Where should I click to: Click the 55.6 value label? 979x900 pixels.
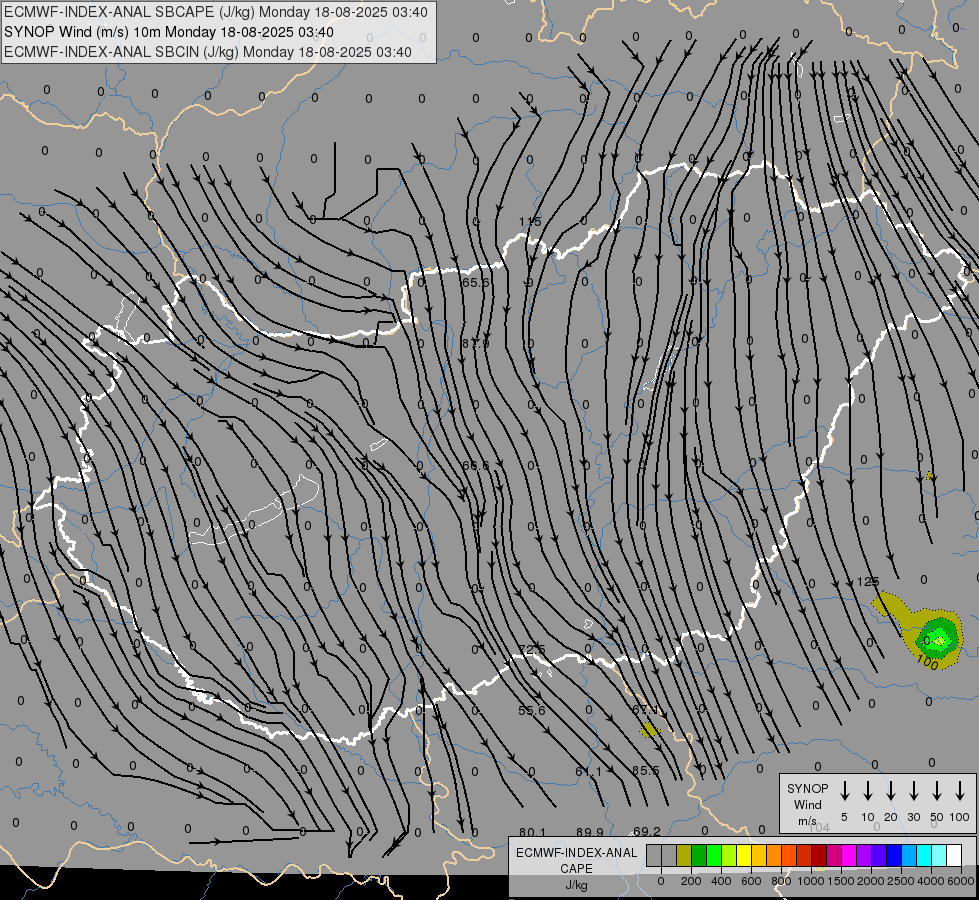click(x=532, y=710)
